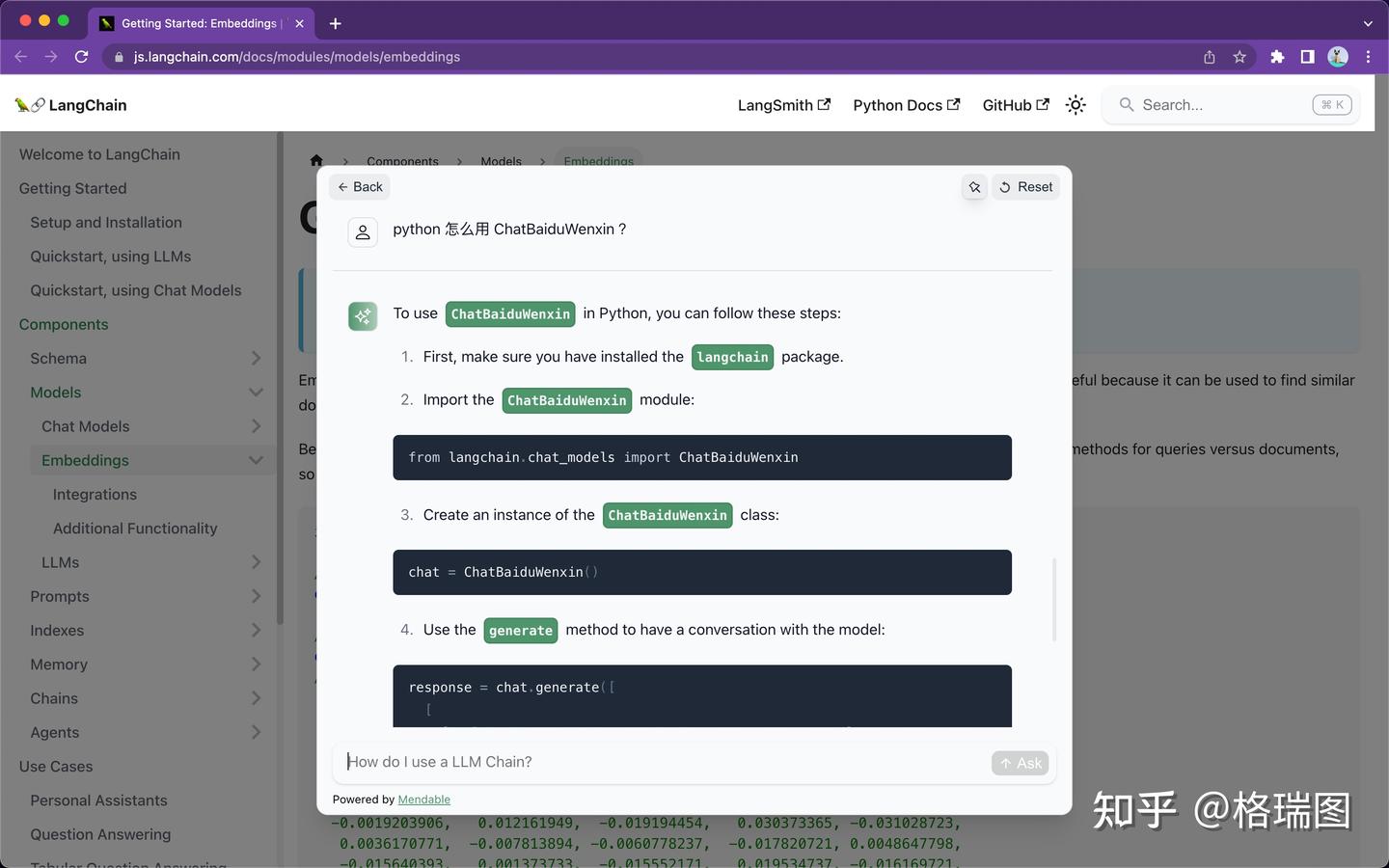Screen dimensions: 1389x868
Task: Open the Mendable link
Action: (x=423, y=800)
